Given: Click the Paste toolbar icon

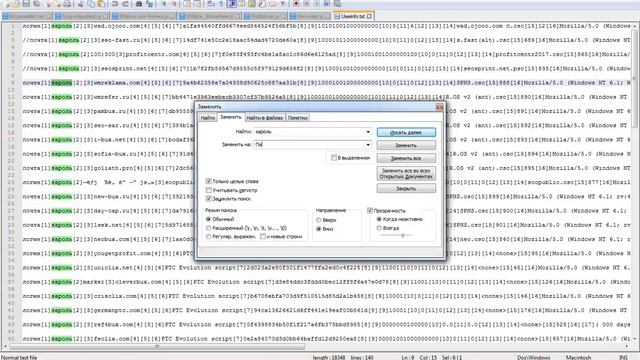Looking at the screenshot, I should (100, 4).
